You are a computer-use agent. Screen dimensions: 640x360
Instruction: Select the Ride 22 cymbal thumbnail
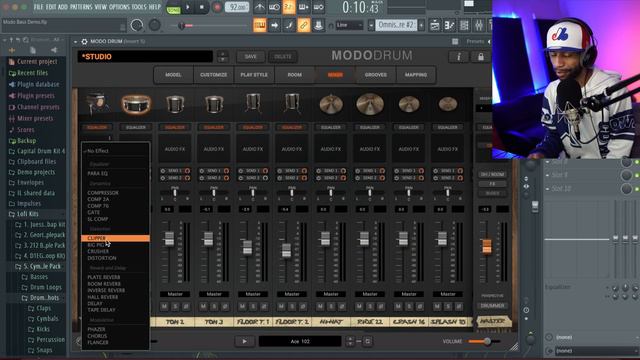tap(370, 104)
